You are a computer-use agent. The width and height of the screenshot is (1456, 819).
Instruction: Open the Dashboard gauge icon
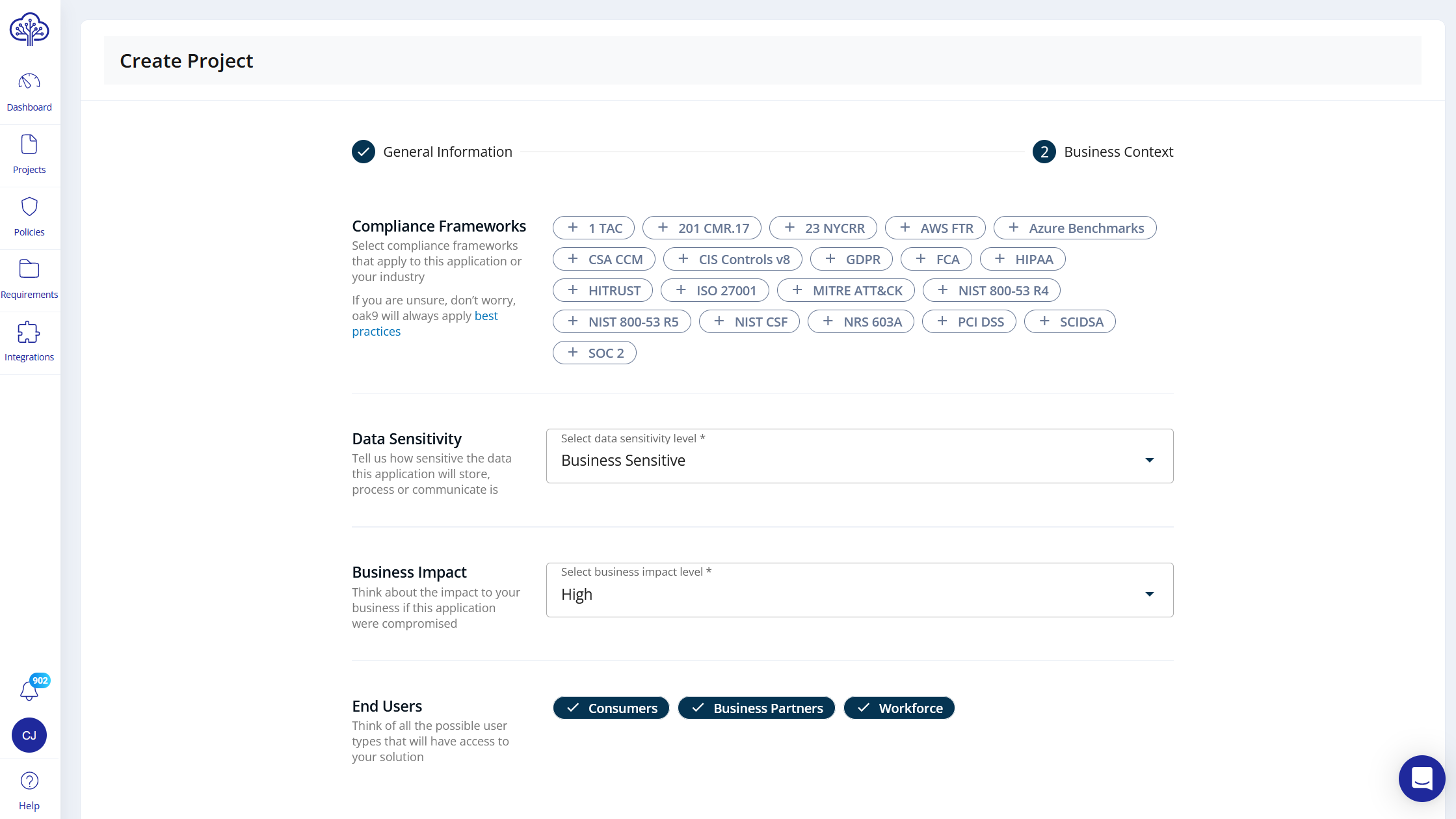pos(29,81)
